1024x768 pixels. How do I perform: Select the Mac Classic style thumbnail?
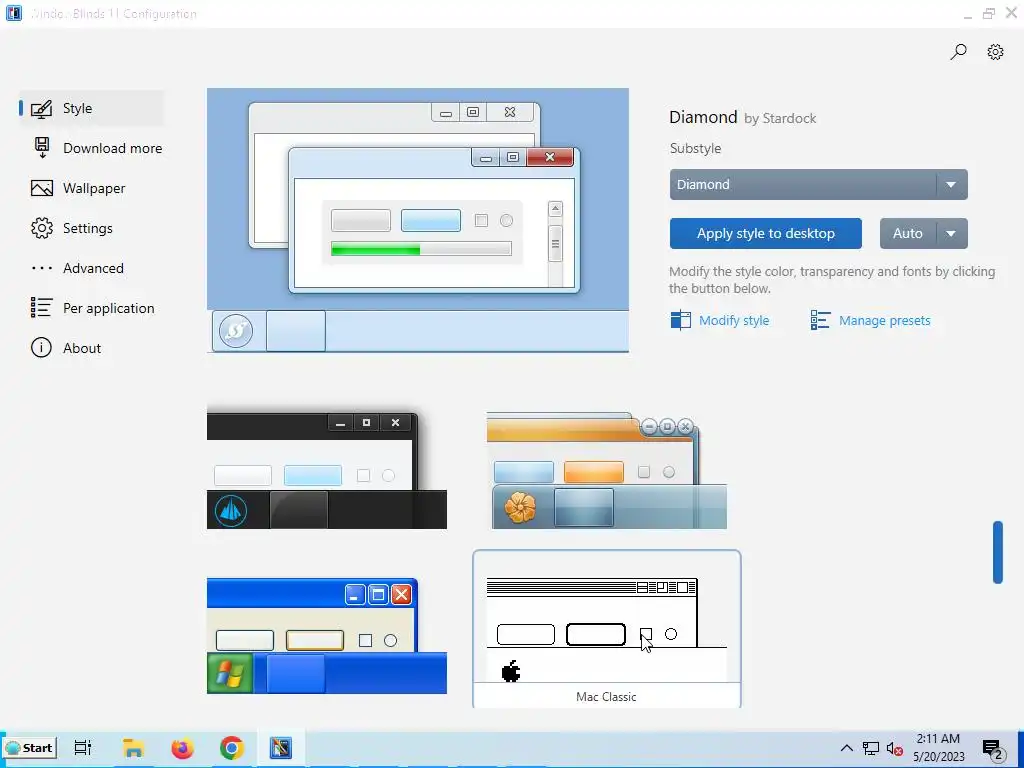click(x=607, y=630)
